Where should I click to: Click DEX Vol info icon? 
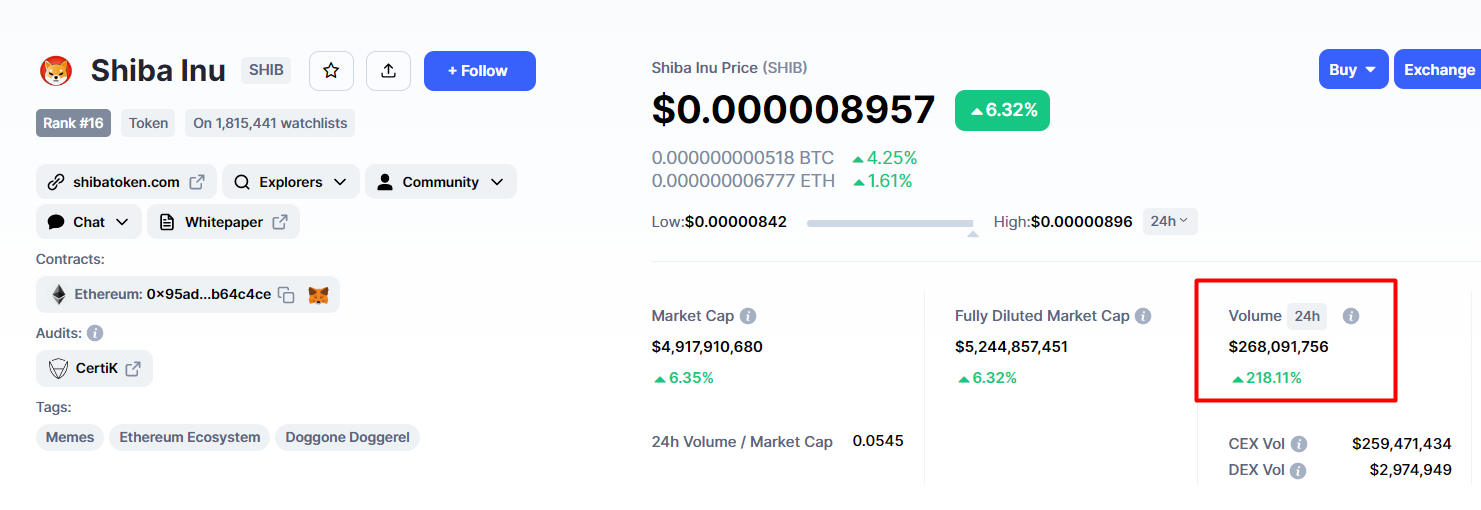tap(1298, 470)
